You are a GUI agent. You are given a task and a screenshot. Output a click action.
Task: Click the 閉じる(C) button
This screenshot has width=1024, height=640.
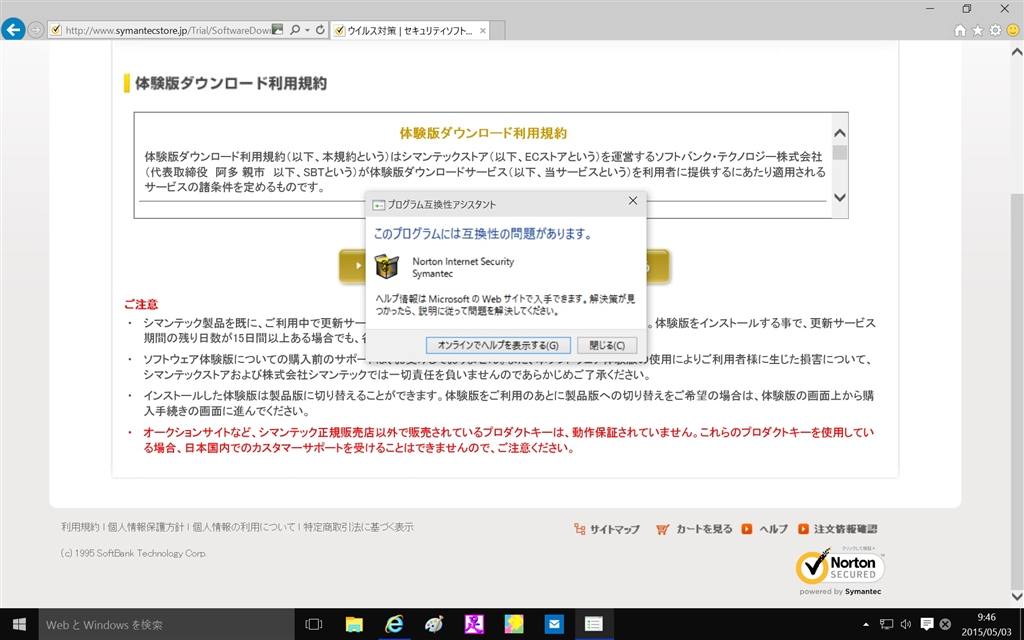tap(607, 345)
